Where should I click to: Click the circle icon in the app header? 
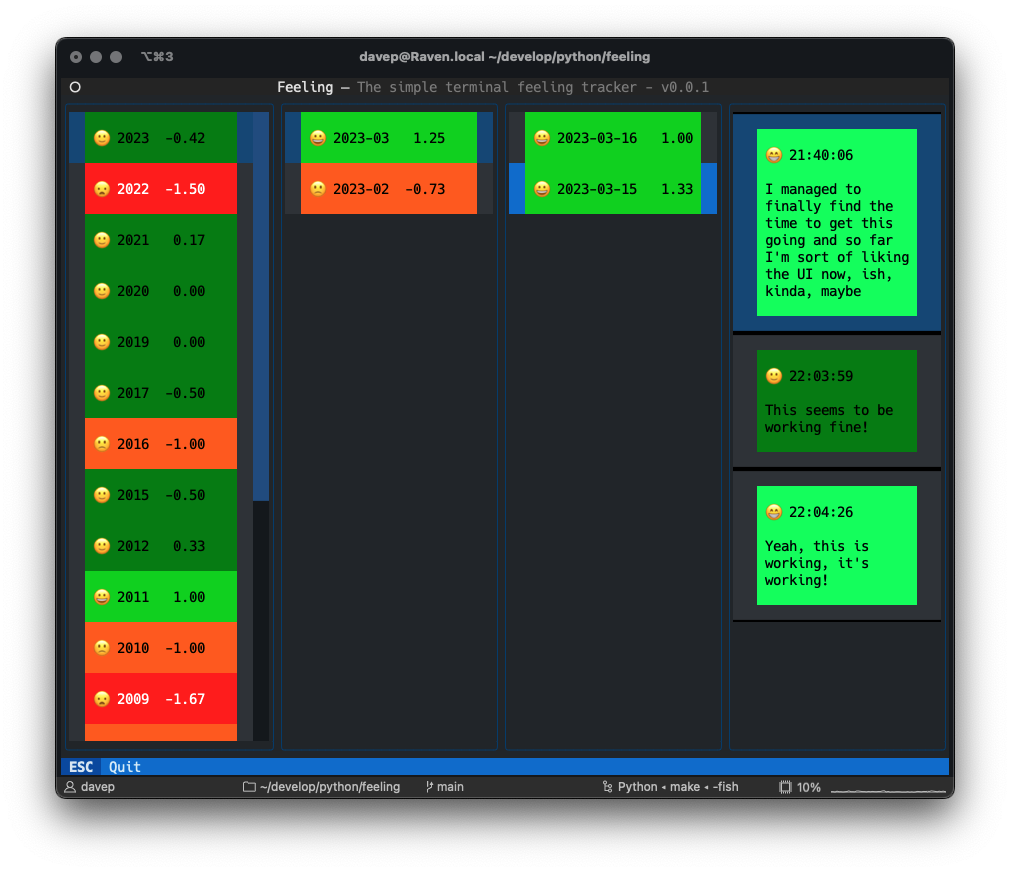(x=75, y=87)
